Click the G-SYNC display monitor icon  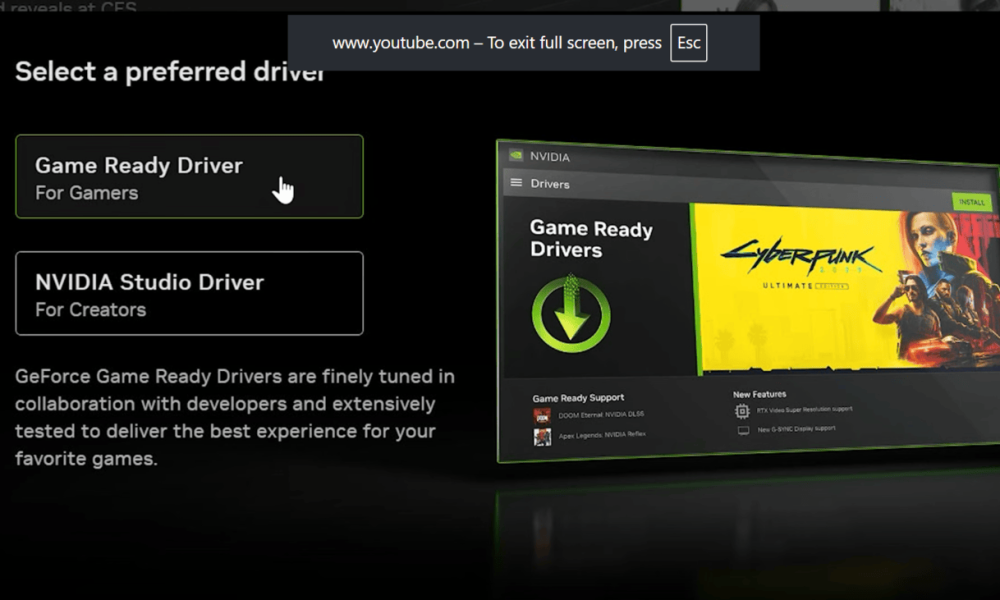743,431
